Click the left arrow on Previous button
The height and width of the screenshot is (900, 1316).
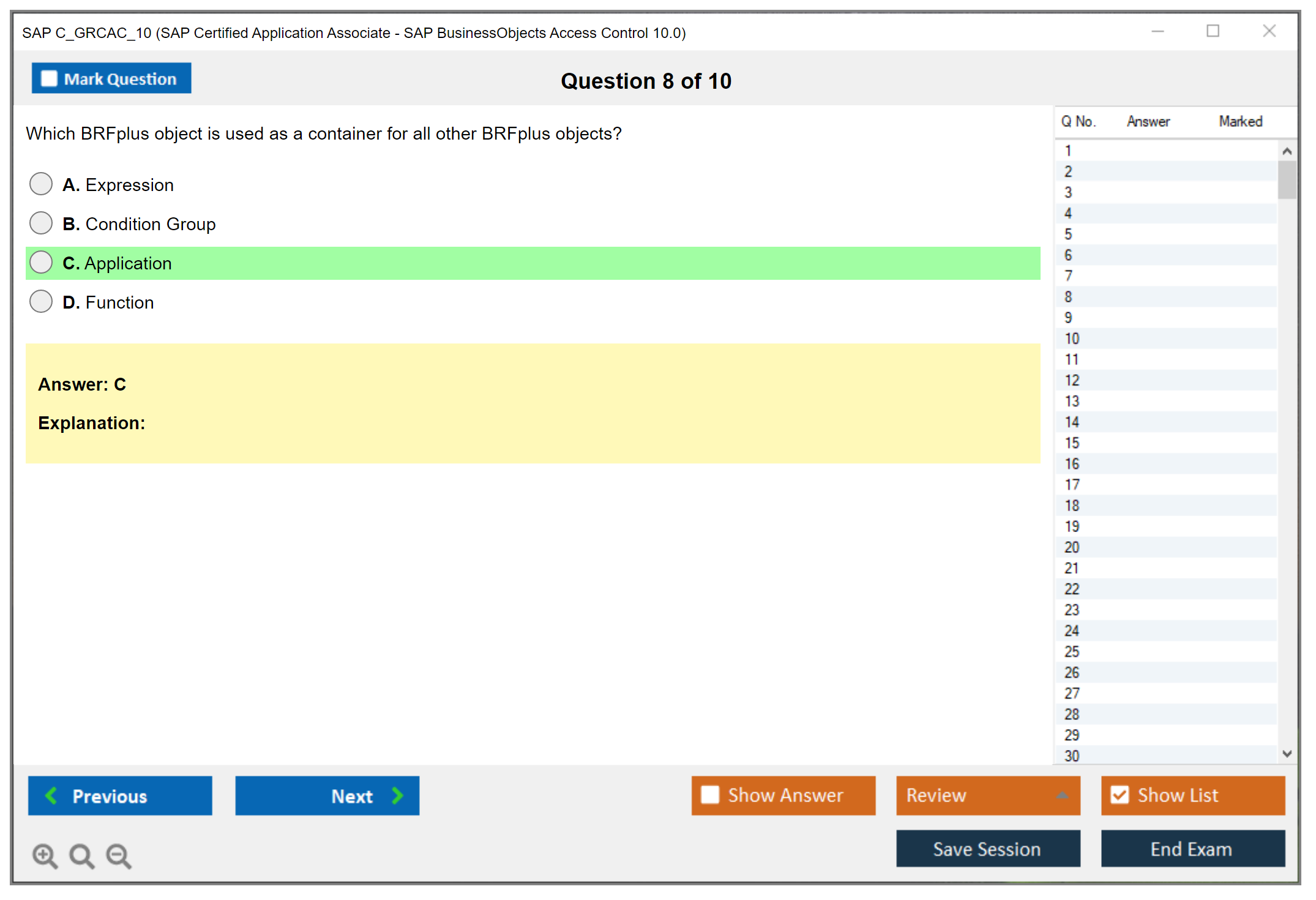tap(51, 795)
